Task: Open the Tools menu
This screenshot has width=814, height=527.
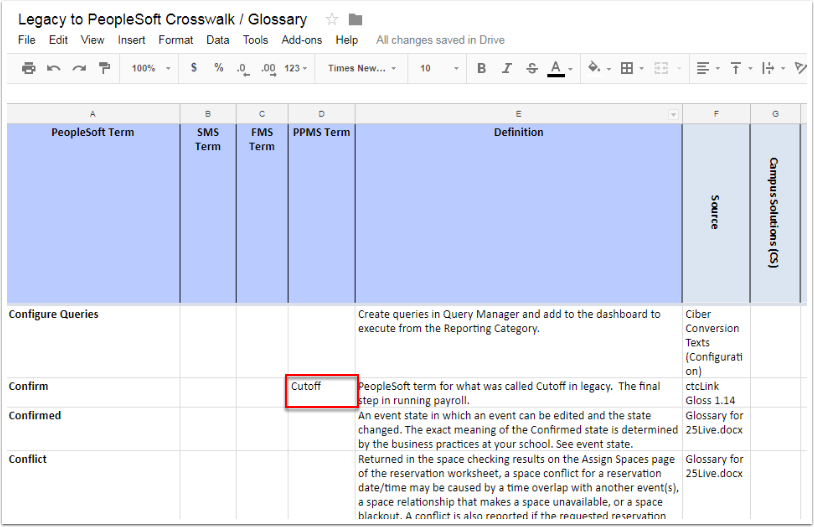Action: (x=255, y=40)
